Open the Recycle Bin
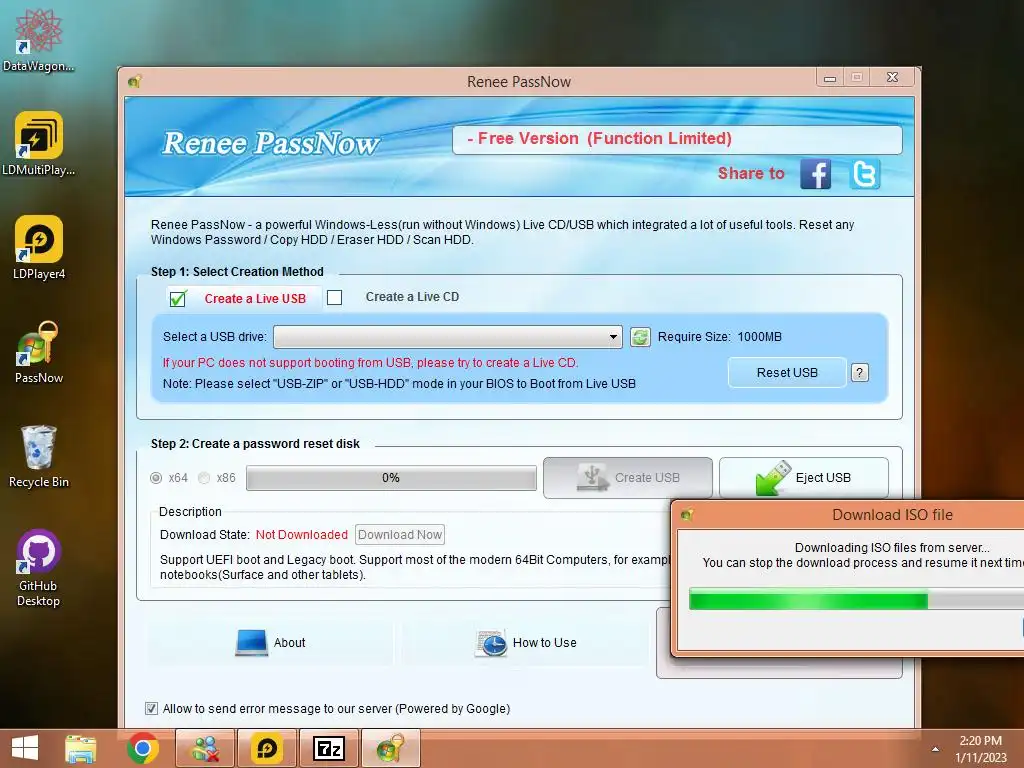This screenshot has width=1024, height=768. (39, 456)
